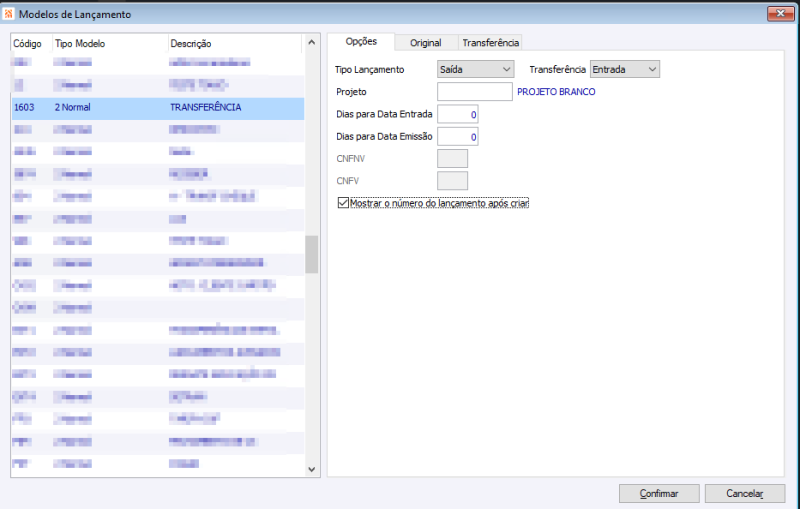Open the Transferência tab
This screenshot has width=800, height=509.
[x=490, y=43]
